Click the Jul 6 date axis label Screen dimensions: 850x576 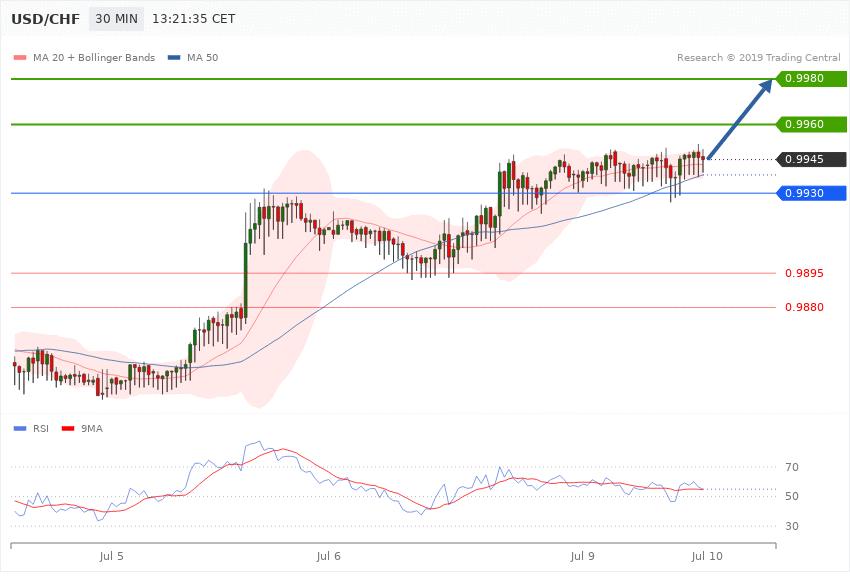click(x=329, y=556)
